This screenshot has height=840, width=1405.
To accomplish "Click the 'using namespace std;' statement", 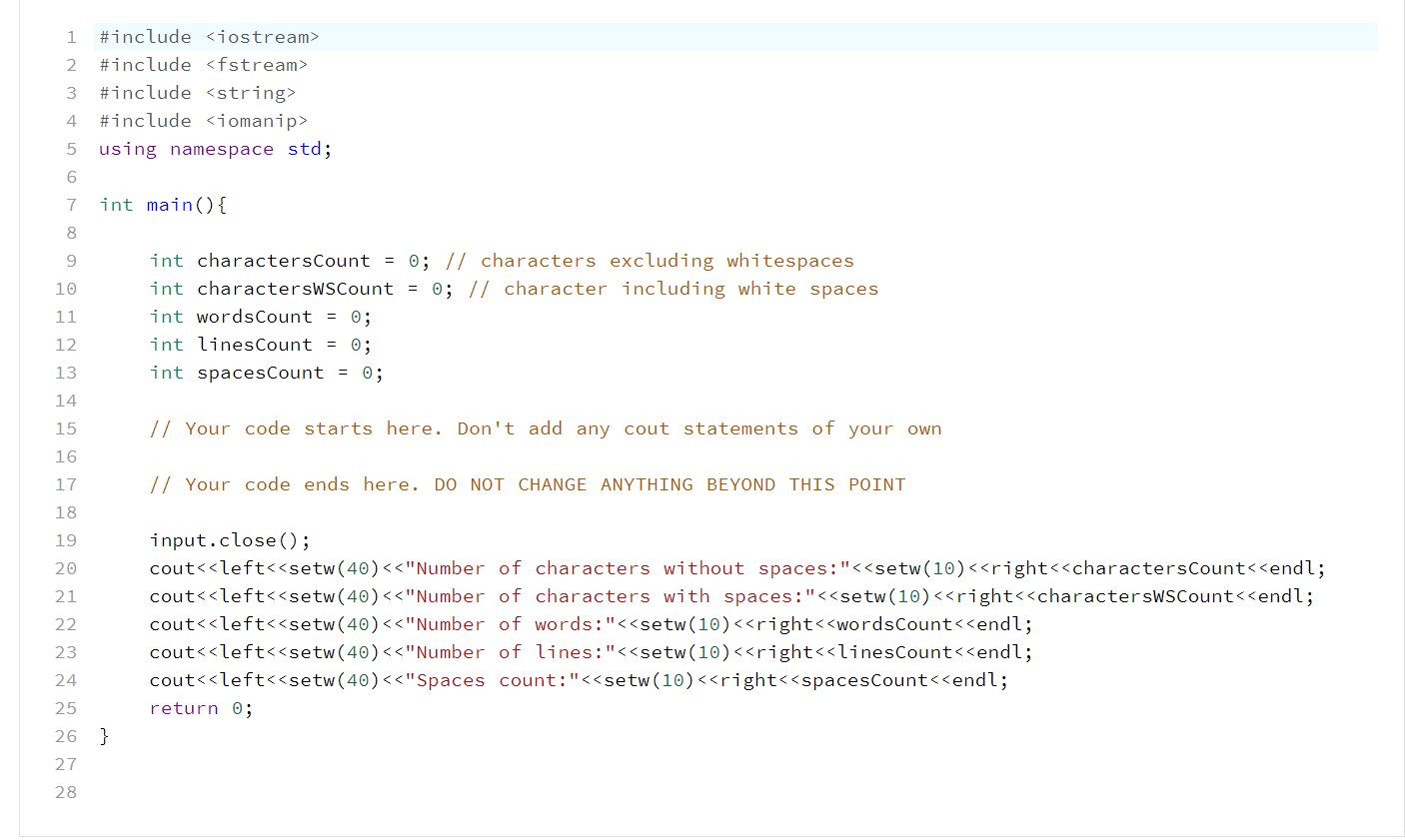I will click(x=214, y=148).
